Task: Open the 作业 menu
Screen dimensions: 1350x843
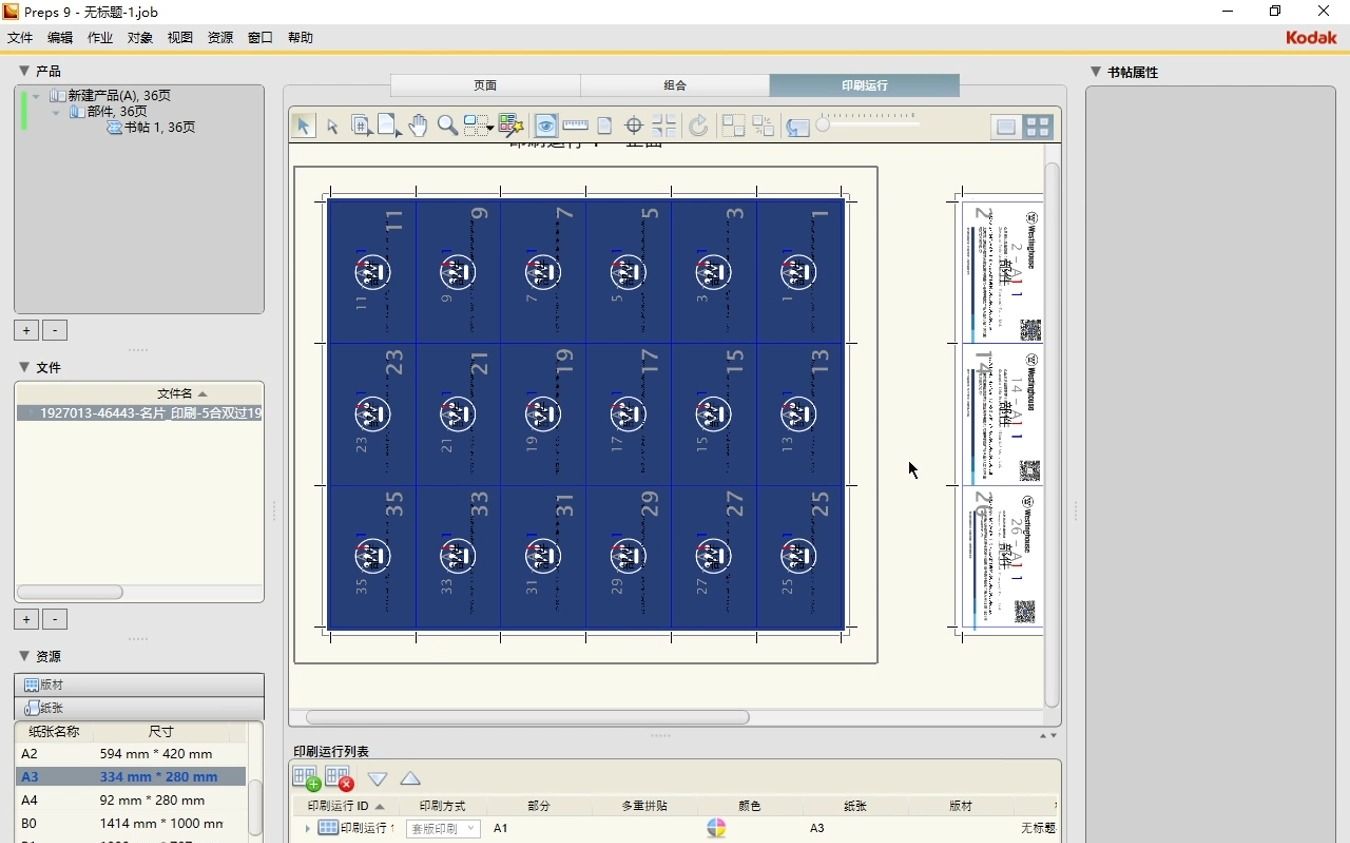Action: click(100, 37)
